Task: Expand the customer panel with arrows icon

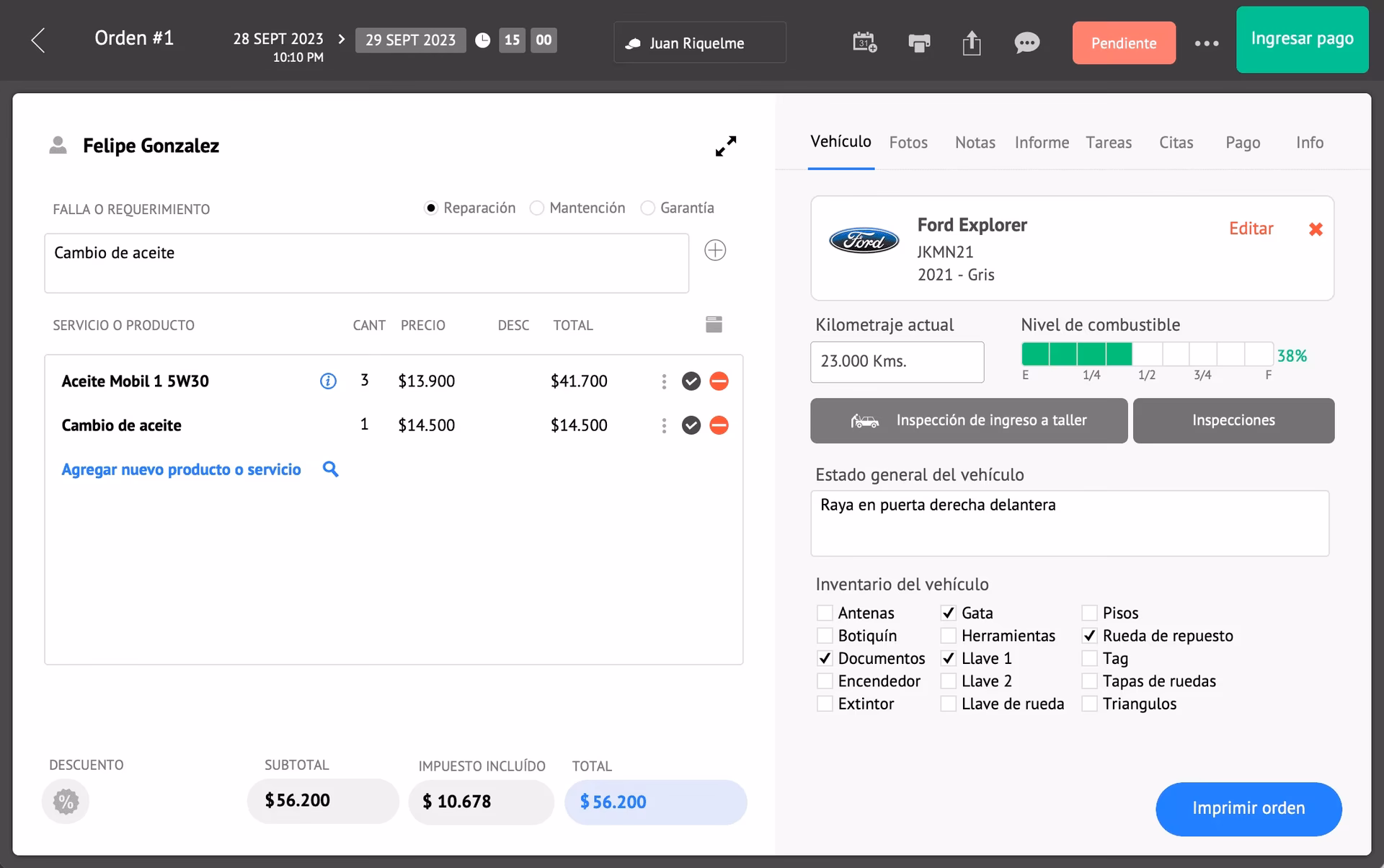Action: click(726, 146)
